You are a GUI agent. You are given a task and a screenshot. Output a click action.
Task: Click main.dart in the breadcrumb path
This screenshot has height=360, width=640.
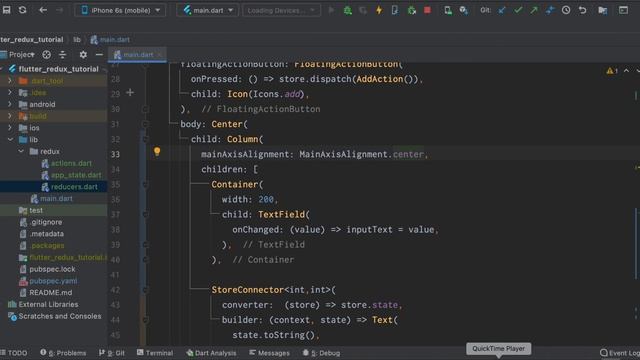(x=110, y=40)
